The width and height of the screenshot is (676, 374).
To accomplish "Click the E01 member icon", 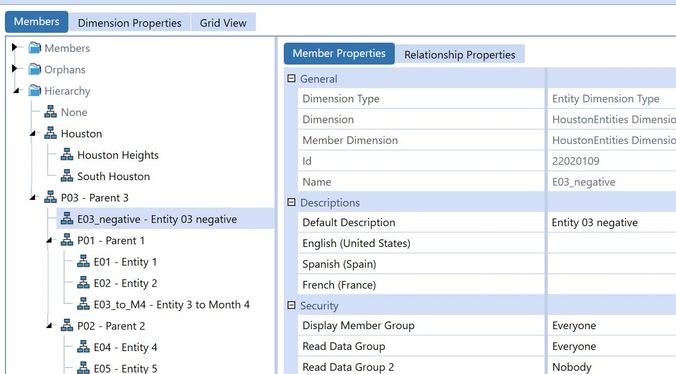I will point(83,261).
